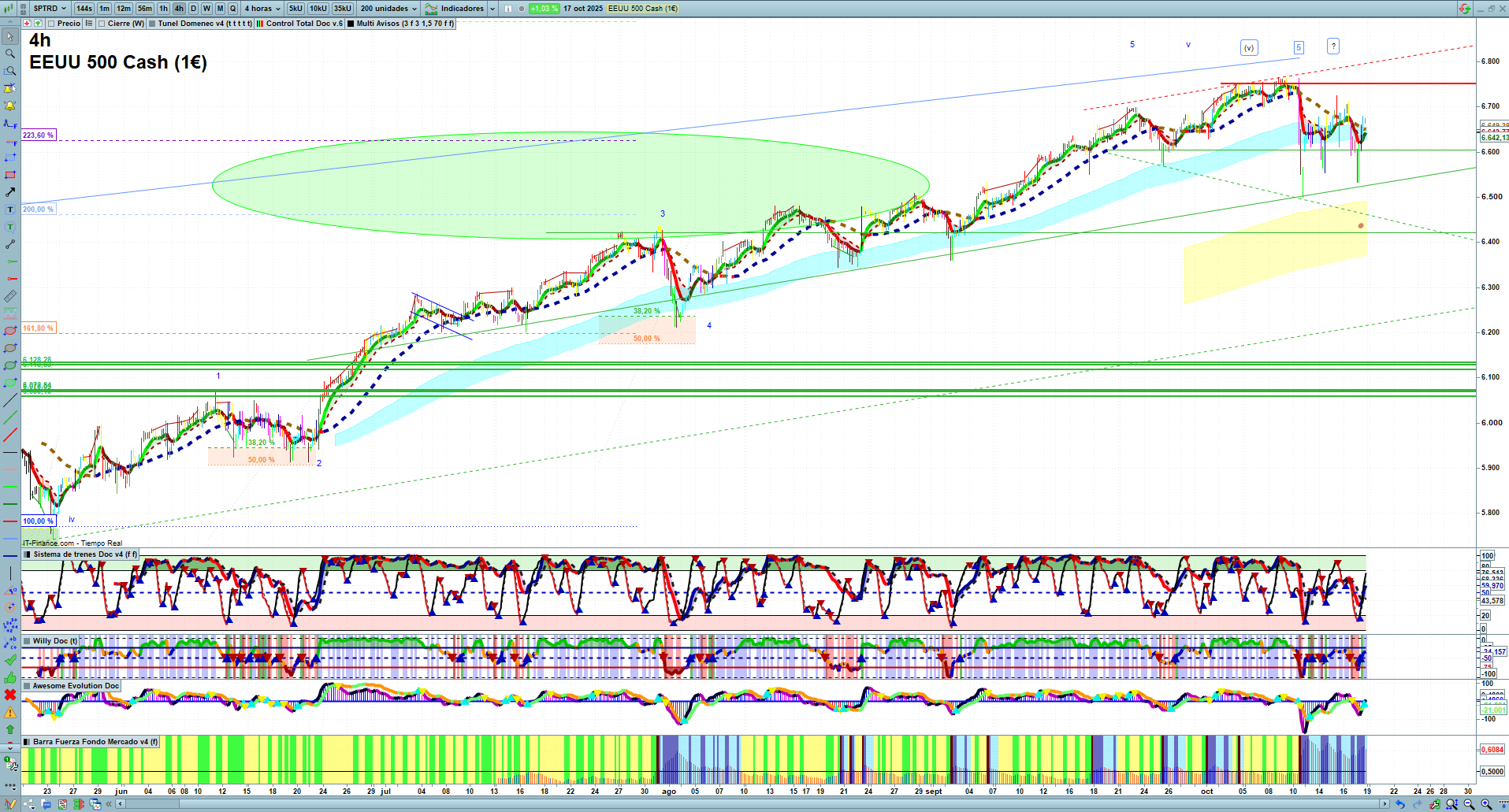The image size is (1509, 812).
Task: Select the ruler measurement tool
Action: pyautogui.click(x=10, y=296)
